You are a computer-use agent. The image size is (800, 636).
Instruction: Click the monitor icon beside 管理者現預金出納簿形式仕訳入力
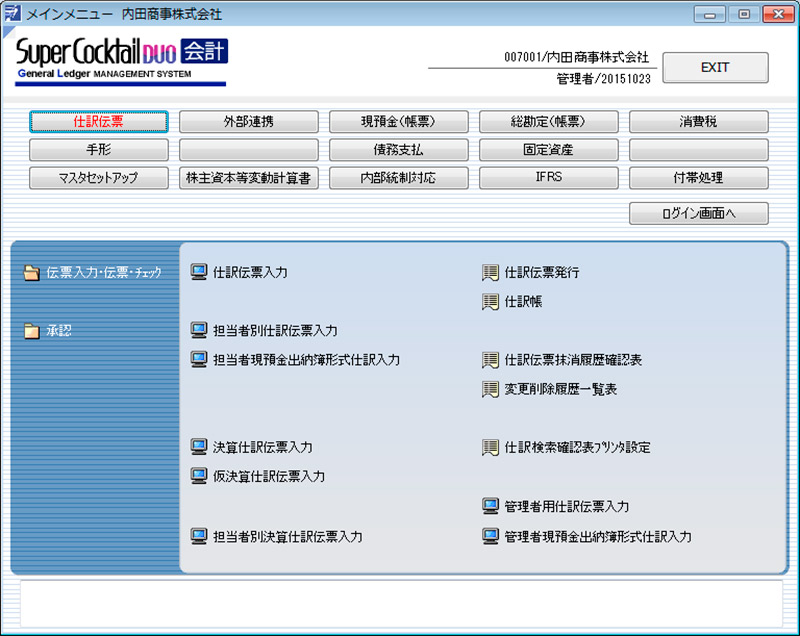coord(490,536)
